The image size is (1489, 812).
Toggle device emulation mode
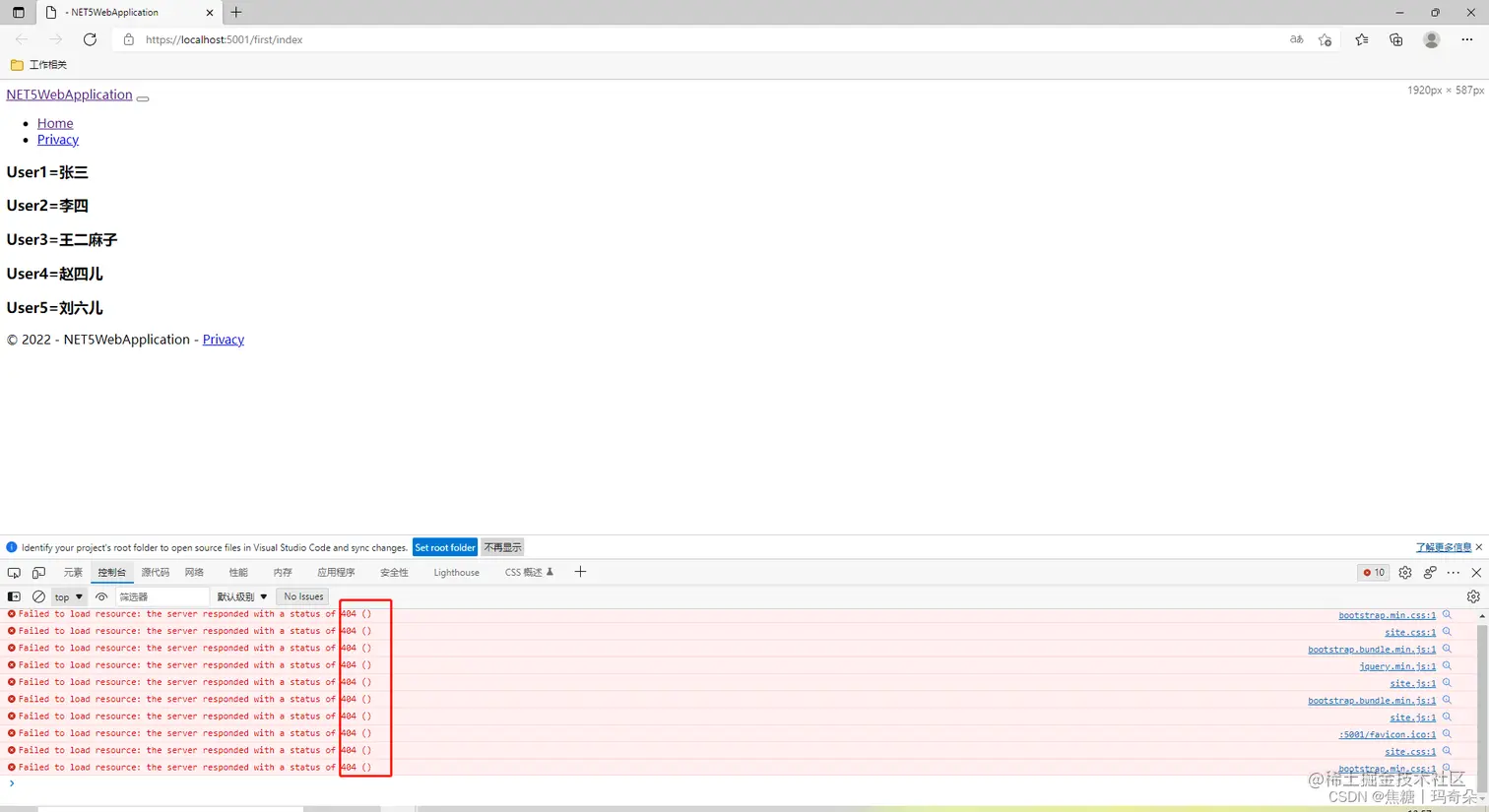pos(38,573)
